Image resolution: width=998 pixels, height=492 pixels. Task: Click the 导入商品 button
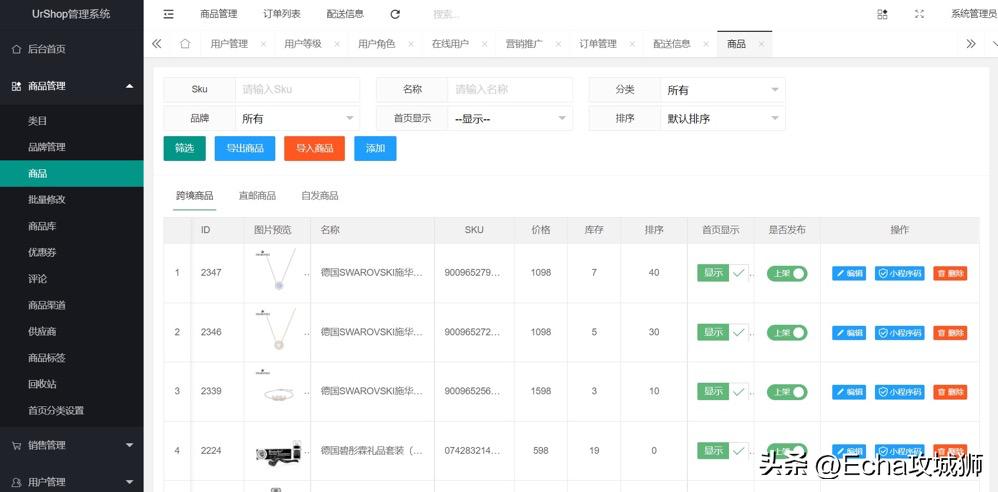[314, 148]
